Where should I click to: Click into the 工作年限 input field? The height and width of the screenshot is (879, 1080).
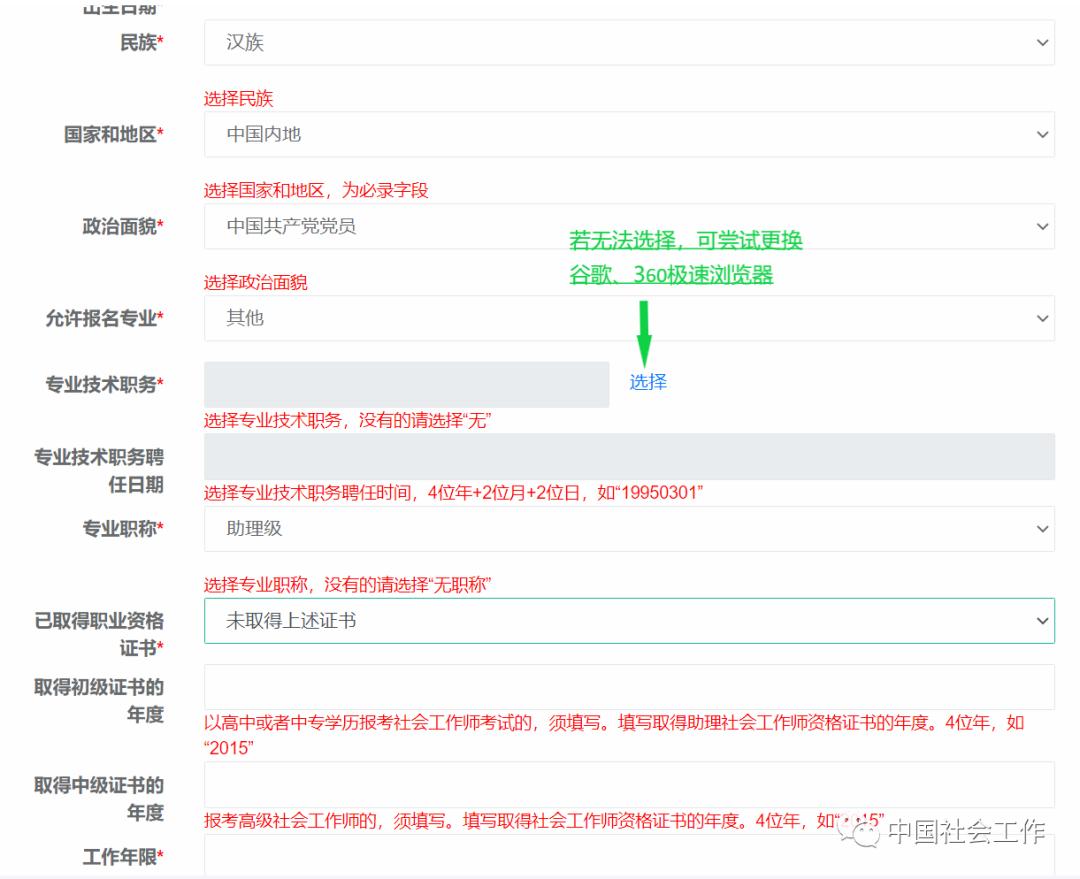(628, 856)
